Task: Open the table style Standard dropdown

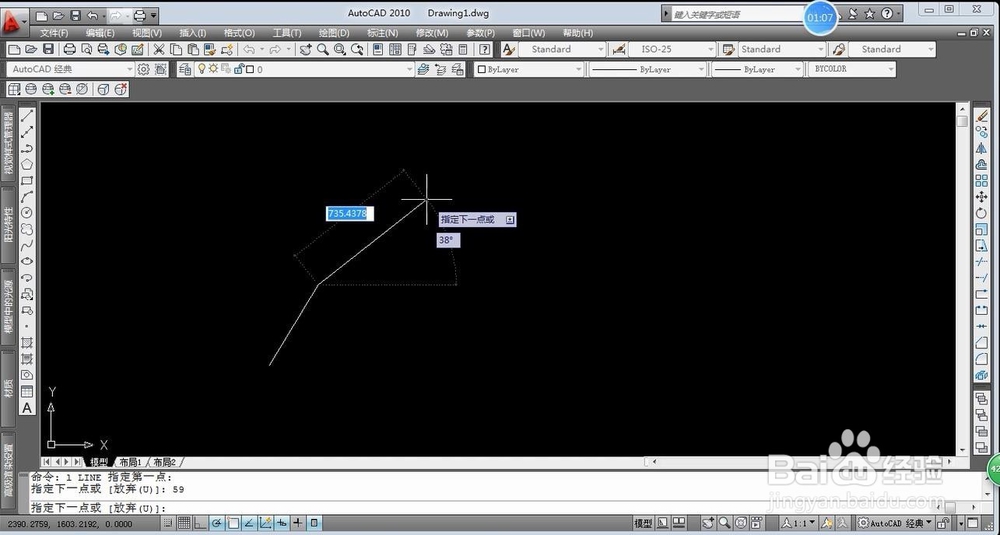Action: click(783, 49)
